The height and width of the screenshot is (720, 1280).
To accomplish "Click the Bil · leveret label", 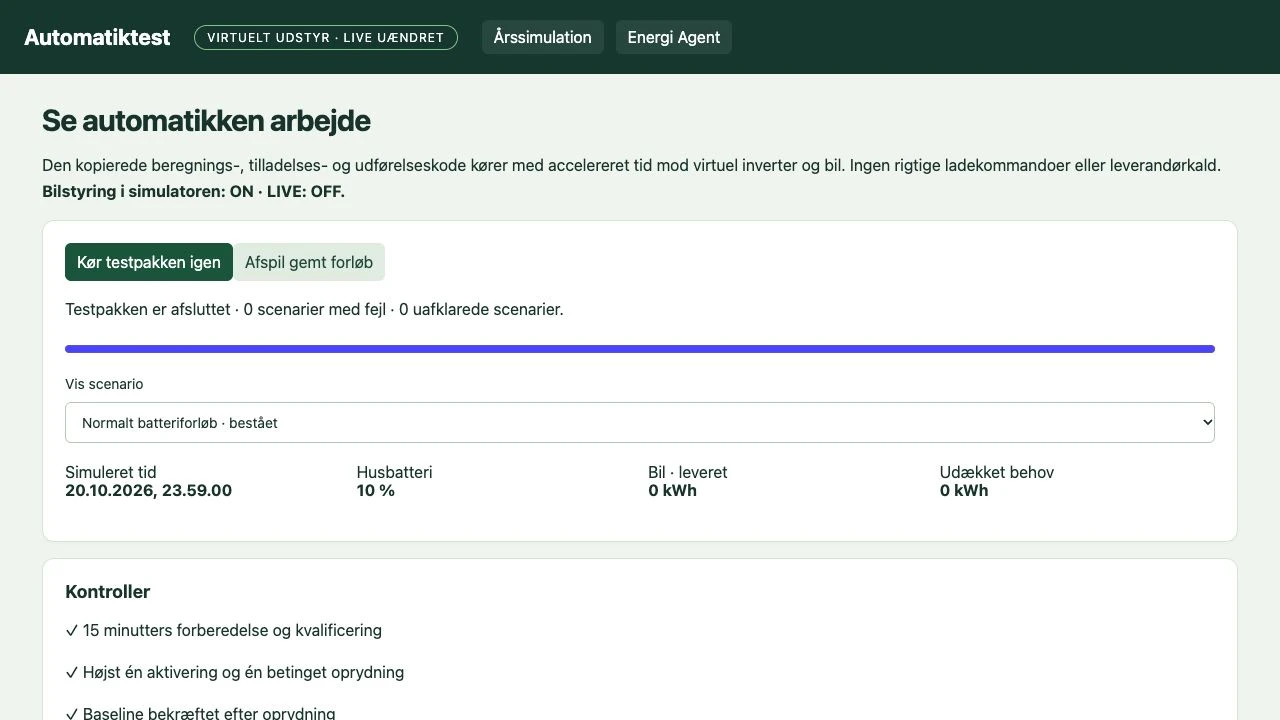I will click(688, 472).
